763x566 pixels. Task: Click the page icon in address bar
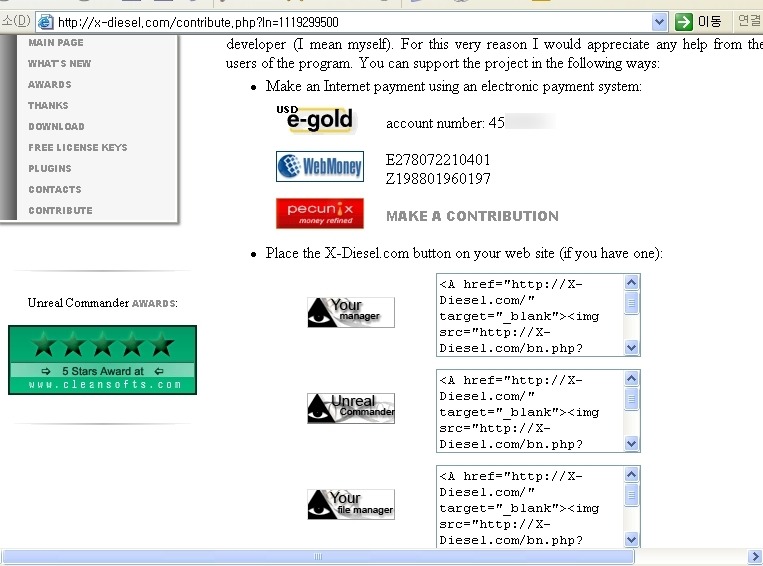click(x=45, y=22)
